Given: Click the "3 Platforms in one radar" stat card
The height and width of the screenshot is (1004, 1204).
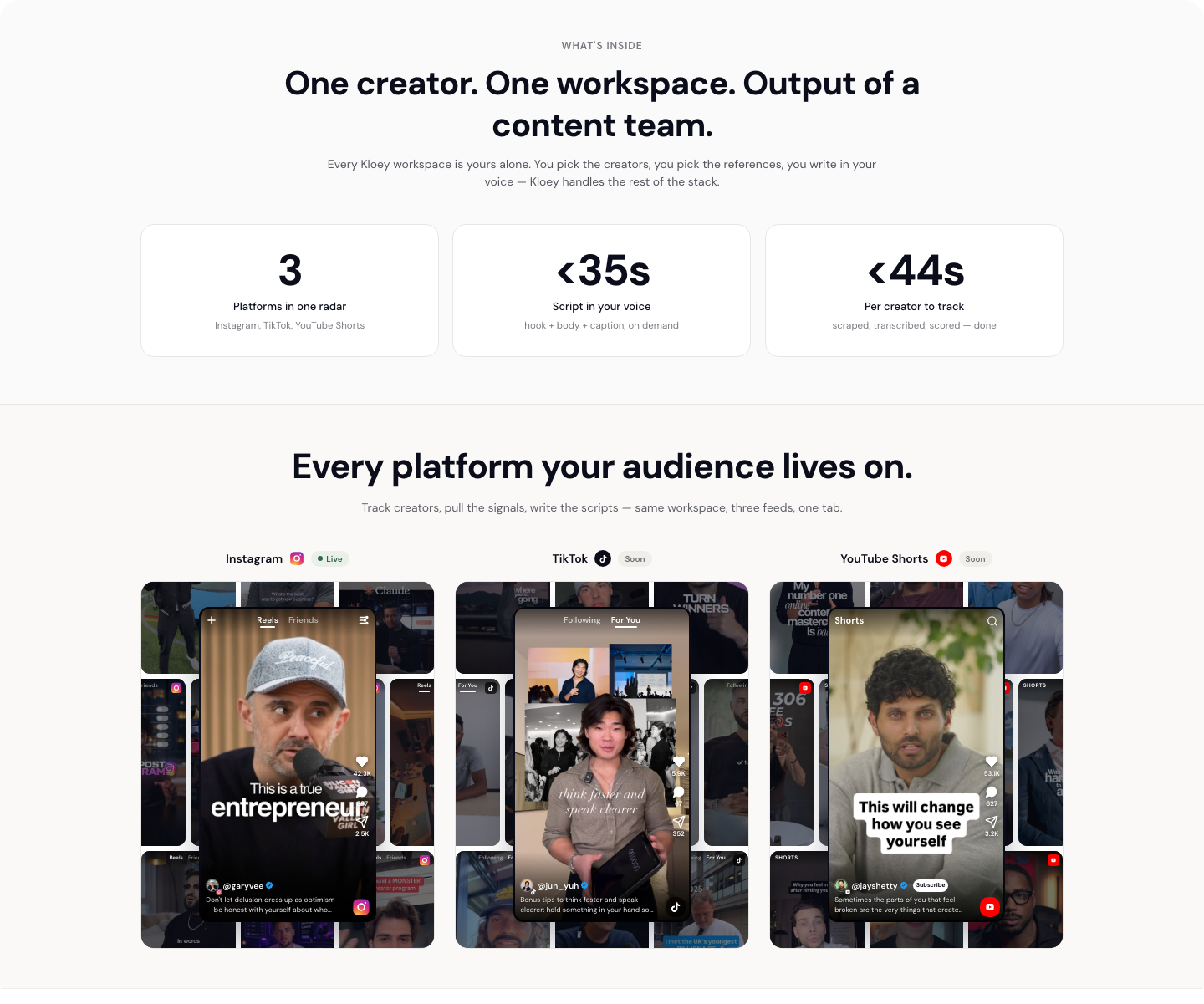Looking at the screenshot, I should (289, 290).
